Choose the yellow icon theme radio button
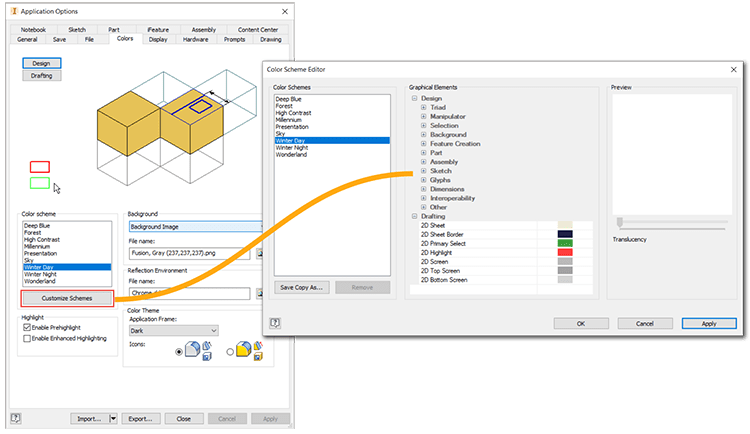 click(230, 352)
